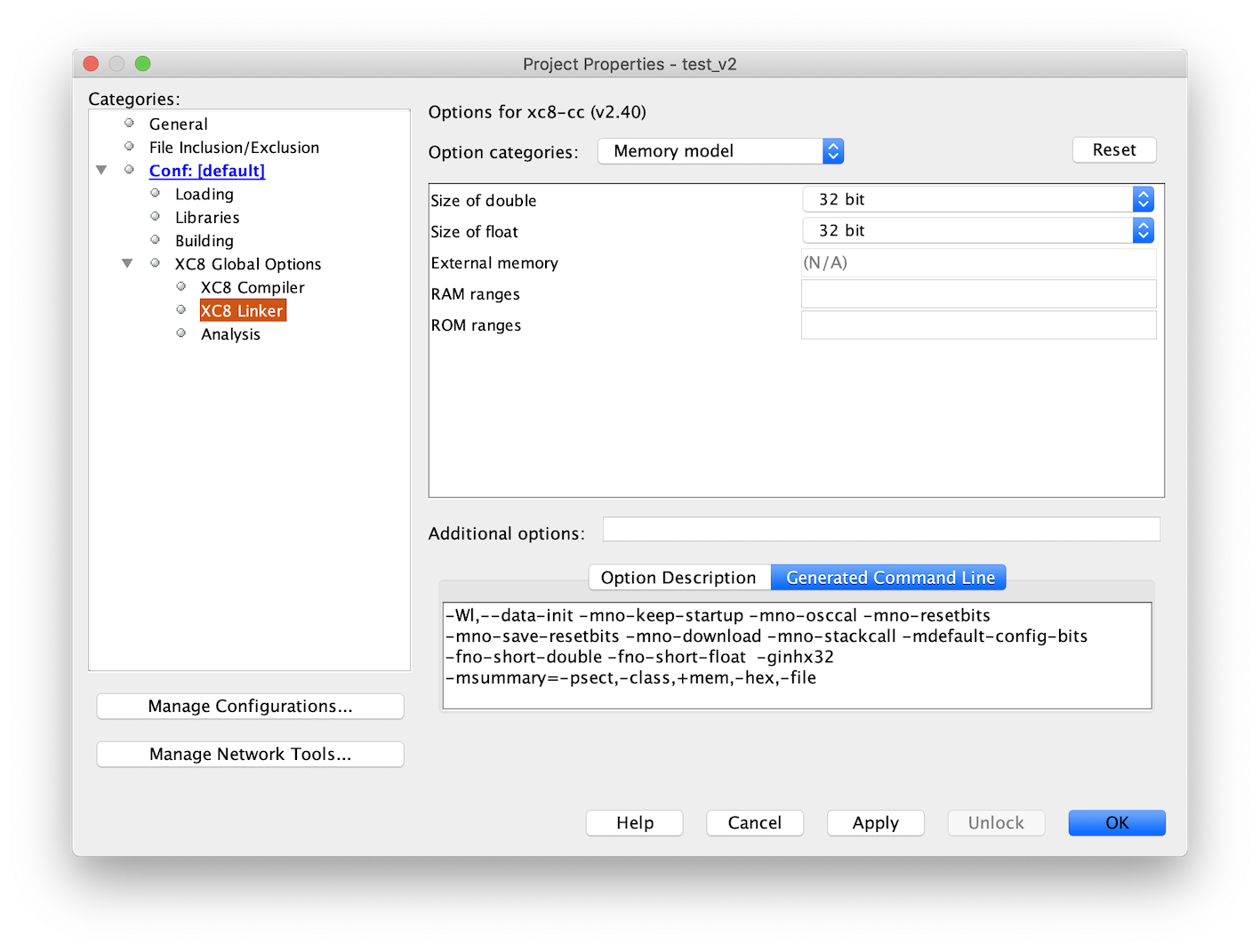Open the Size of float dropdown
This screenshot has width=1260, height=952.
point(977,231)
